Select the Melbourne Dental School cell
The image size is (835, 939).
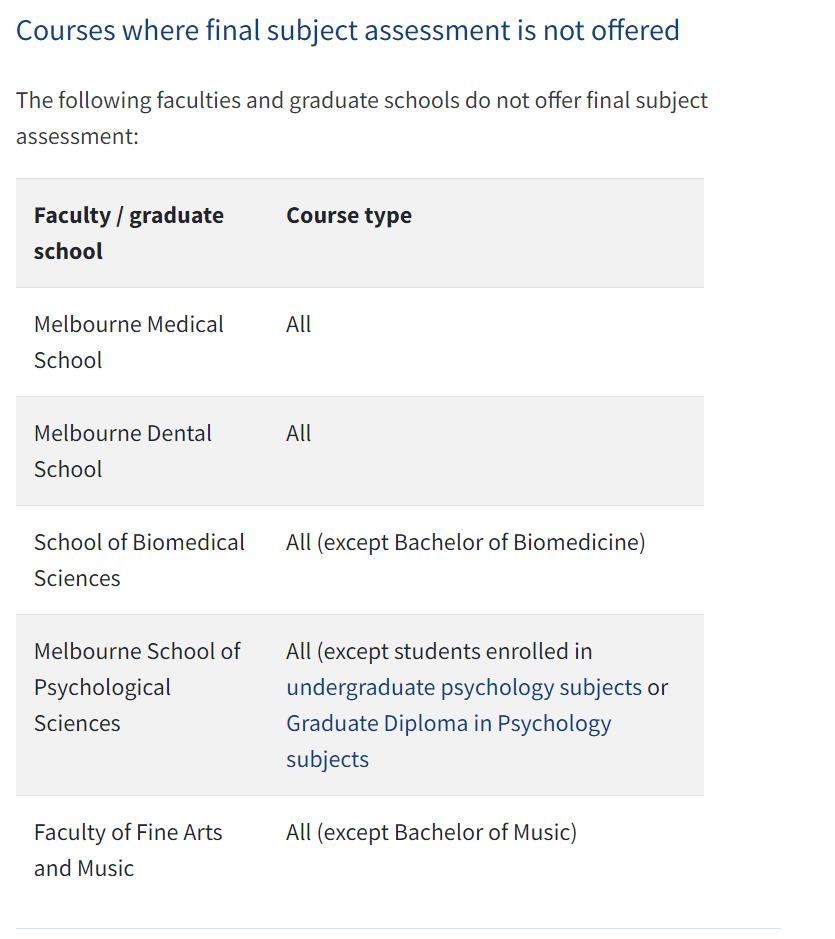click(122, 451)
